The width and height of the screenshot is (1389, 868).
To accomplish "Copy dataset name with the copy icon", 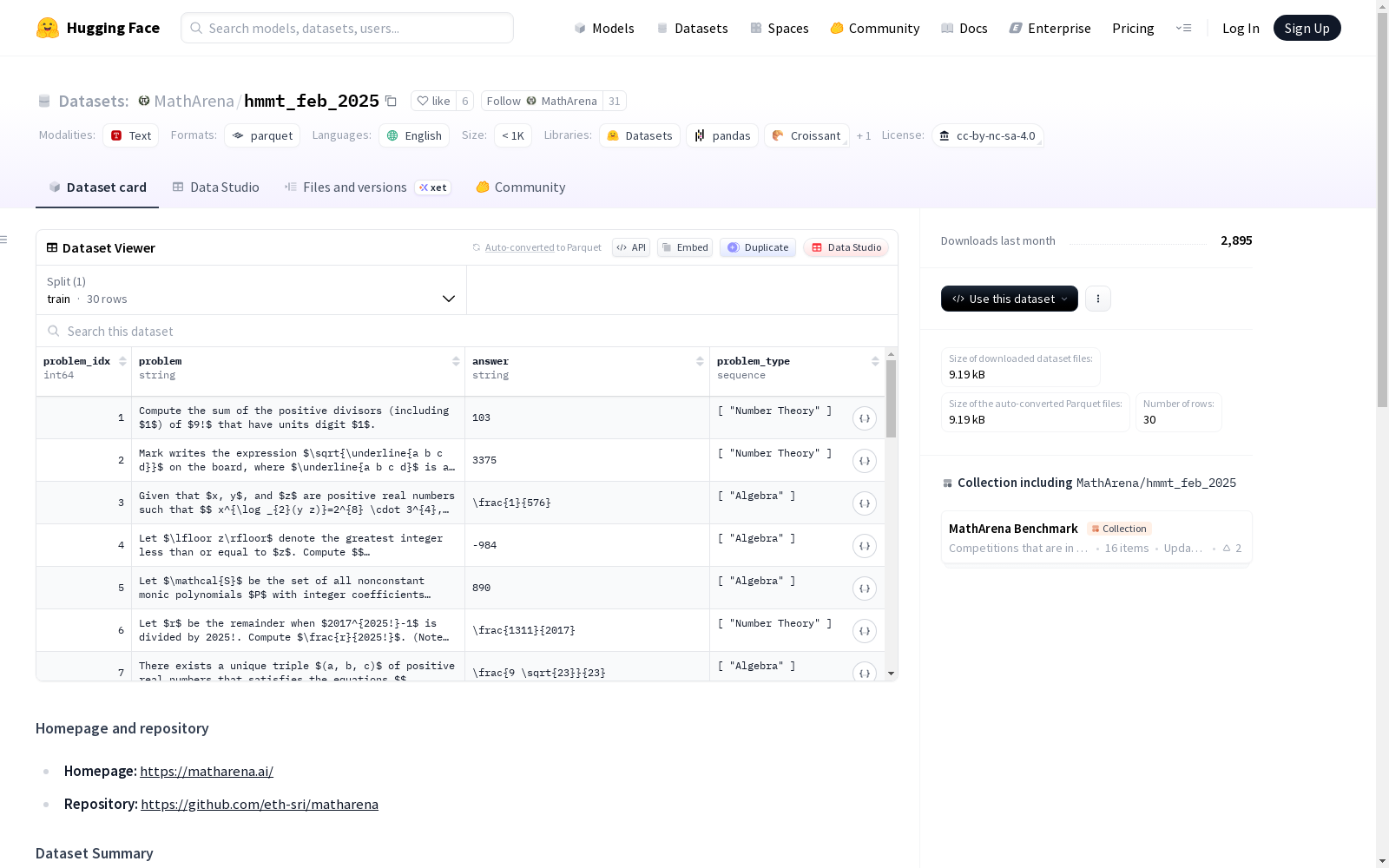I will 392,102.
